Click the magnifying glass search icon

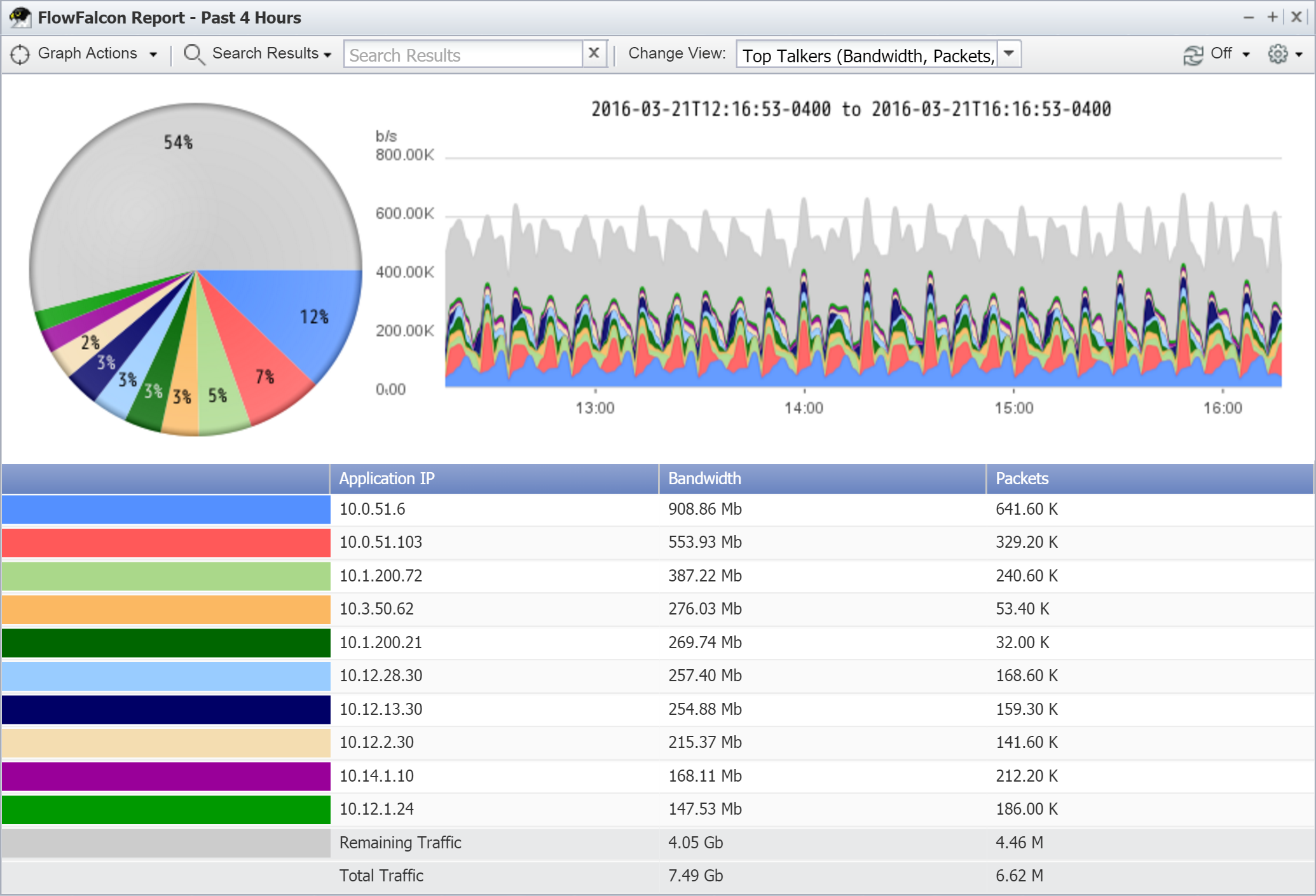click(x=194, y=55)
